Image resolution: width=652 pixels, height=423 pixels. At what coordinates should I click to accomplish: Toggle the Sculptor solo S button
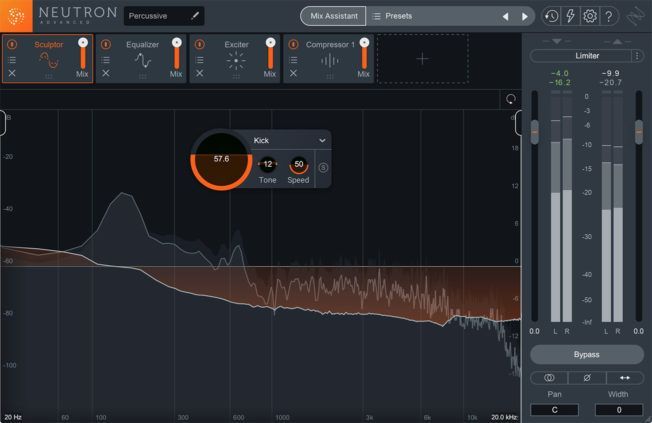(323, 168)
